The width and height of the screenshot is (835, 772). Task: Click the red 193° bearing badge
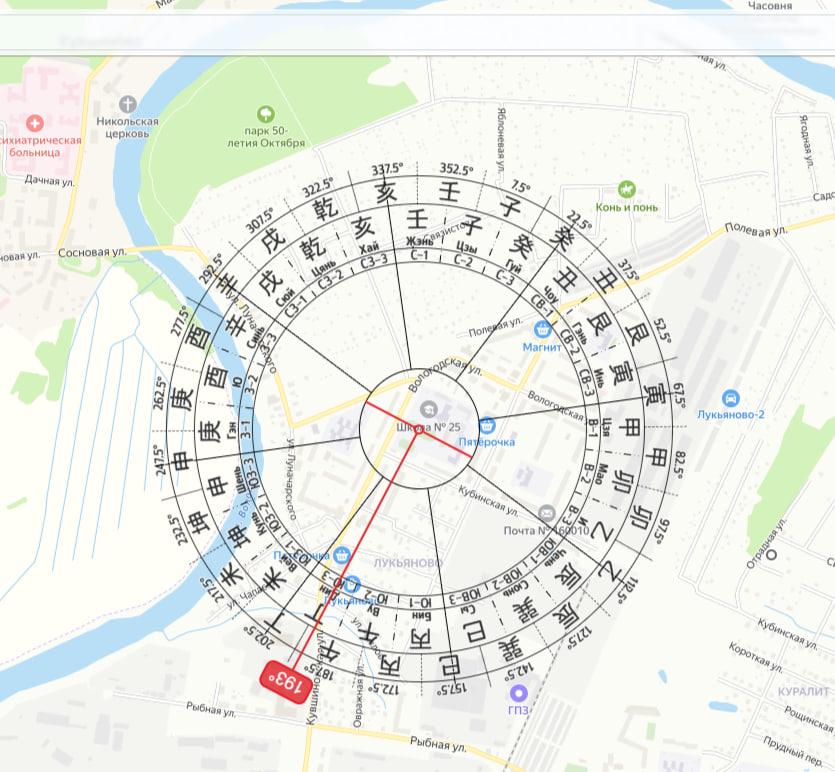pyautogui.click(x=284, y=682)
